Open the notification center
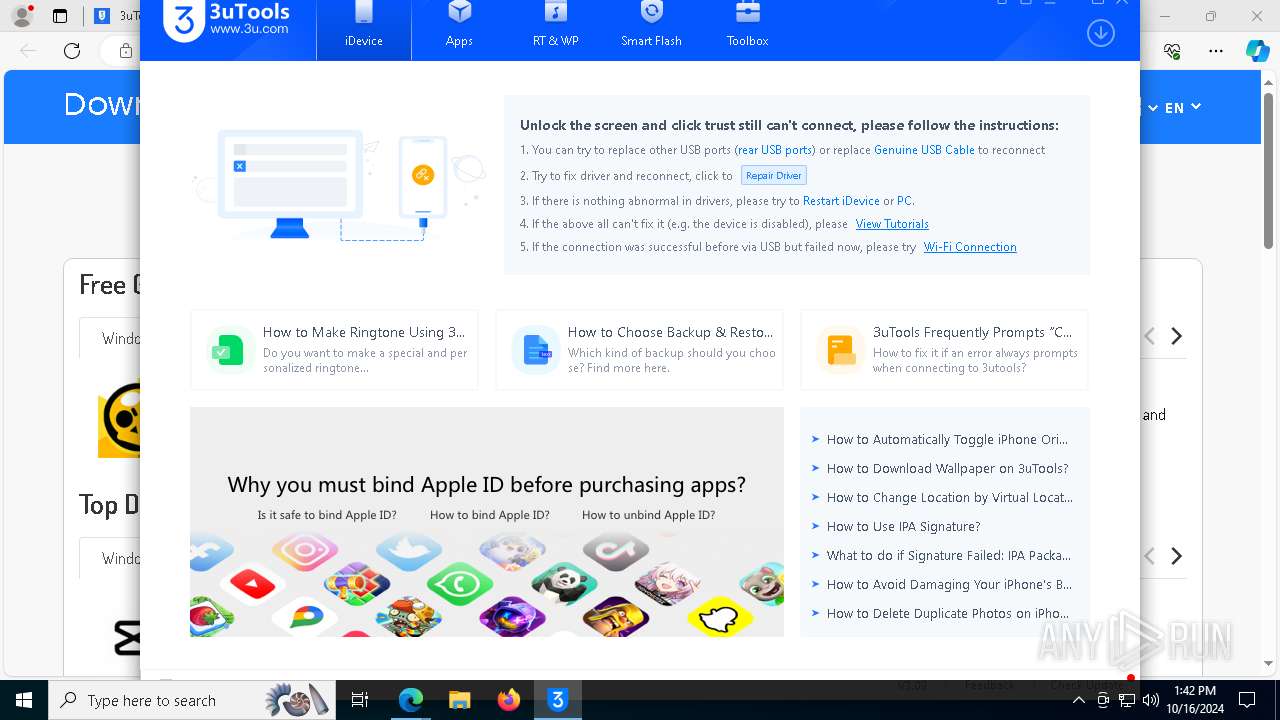 point(1246,700)
